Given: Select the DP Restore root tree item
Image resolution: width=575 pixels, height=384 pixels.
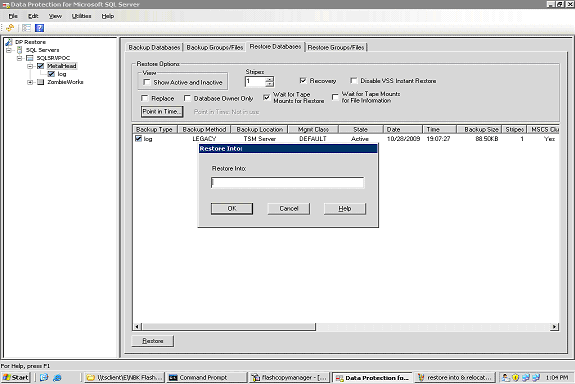Looking at the screenshot, I should click(x=30, y=42).
